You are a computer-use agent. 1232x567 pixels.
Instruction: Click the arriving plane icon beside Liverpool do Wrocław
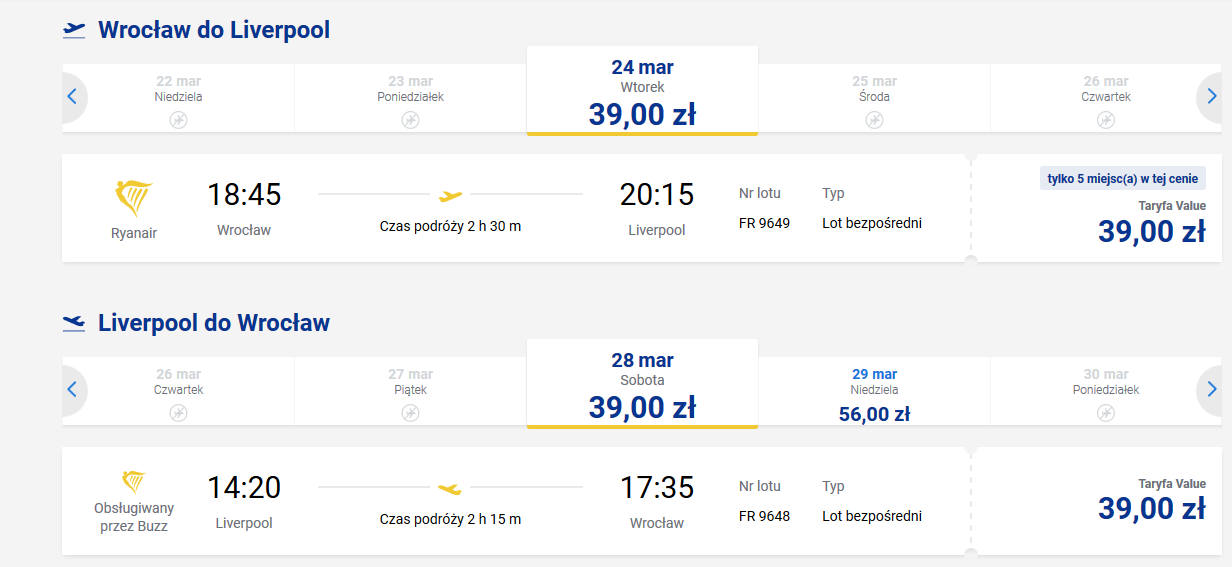74,323
